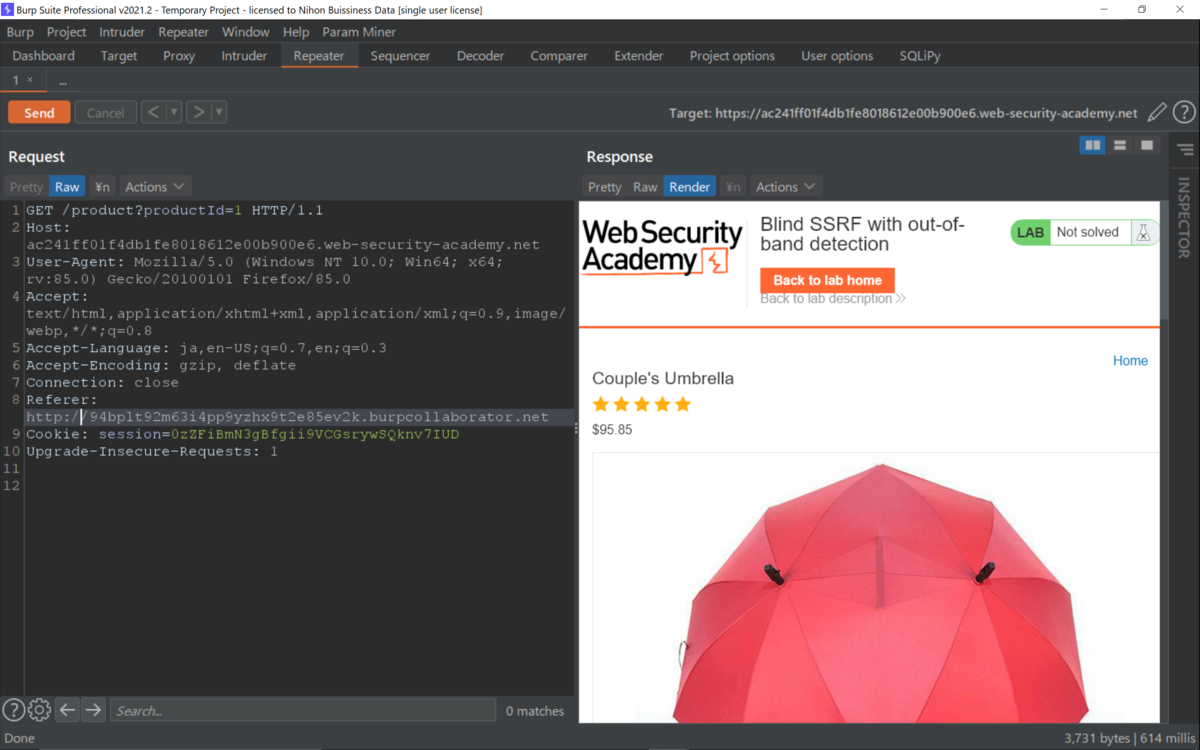The width and height of the screenshot is (1200, 750).
Task: Jump to previous search match arrow
Action: [67, 710]
